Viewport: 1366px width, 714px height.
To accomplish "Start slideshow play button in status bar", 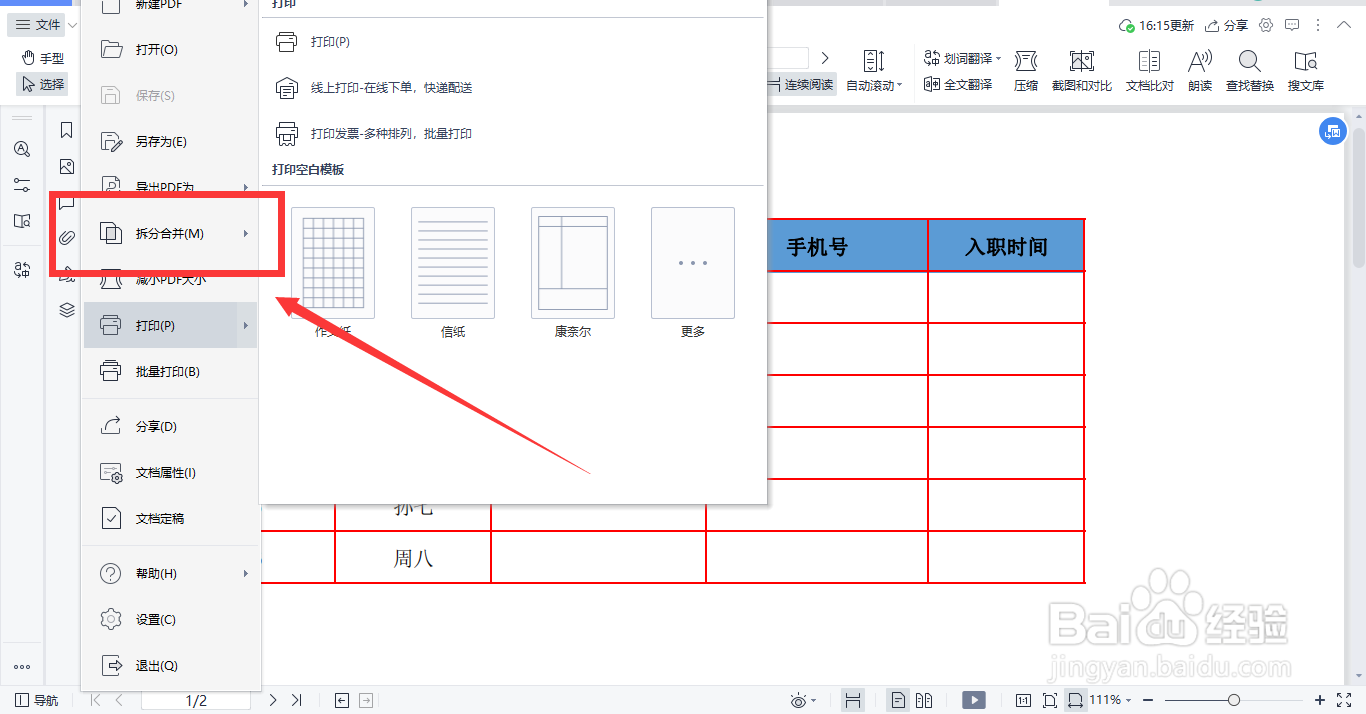I will point(973,701).
